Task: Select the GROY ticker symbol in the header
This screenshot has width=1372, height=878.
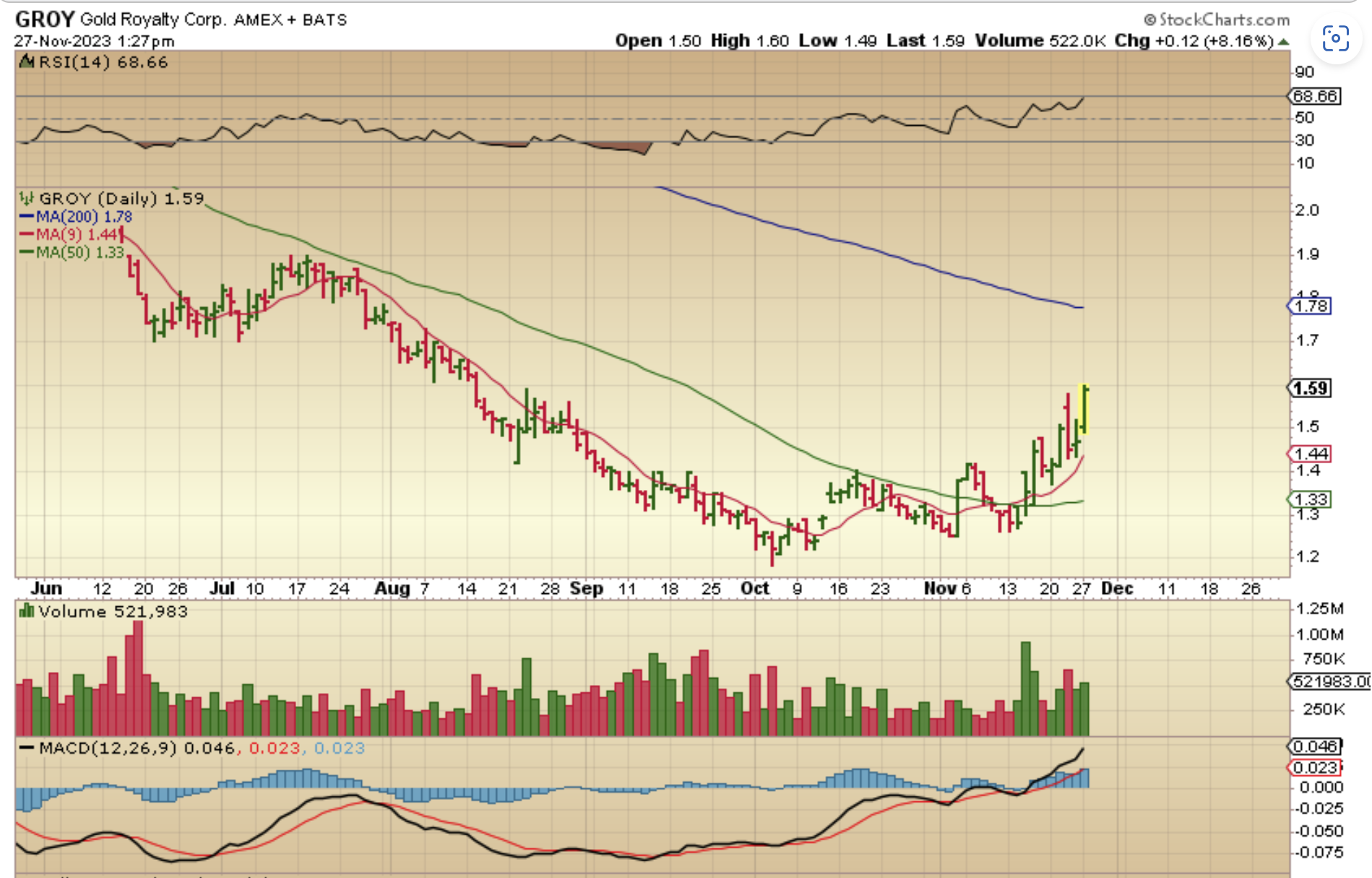Action: 45,19
